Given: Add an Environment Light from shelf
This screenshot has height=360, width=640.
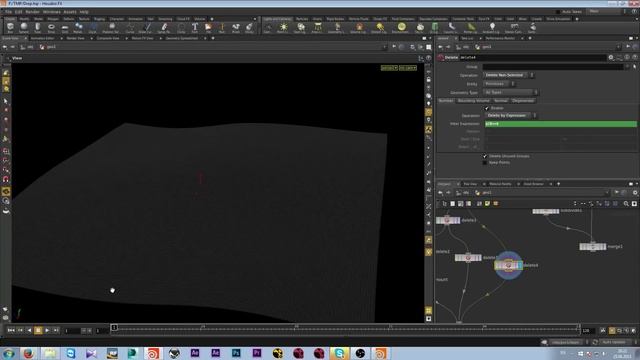Looking at the screenshot, I should point(401,28).
